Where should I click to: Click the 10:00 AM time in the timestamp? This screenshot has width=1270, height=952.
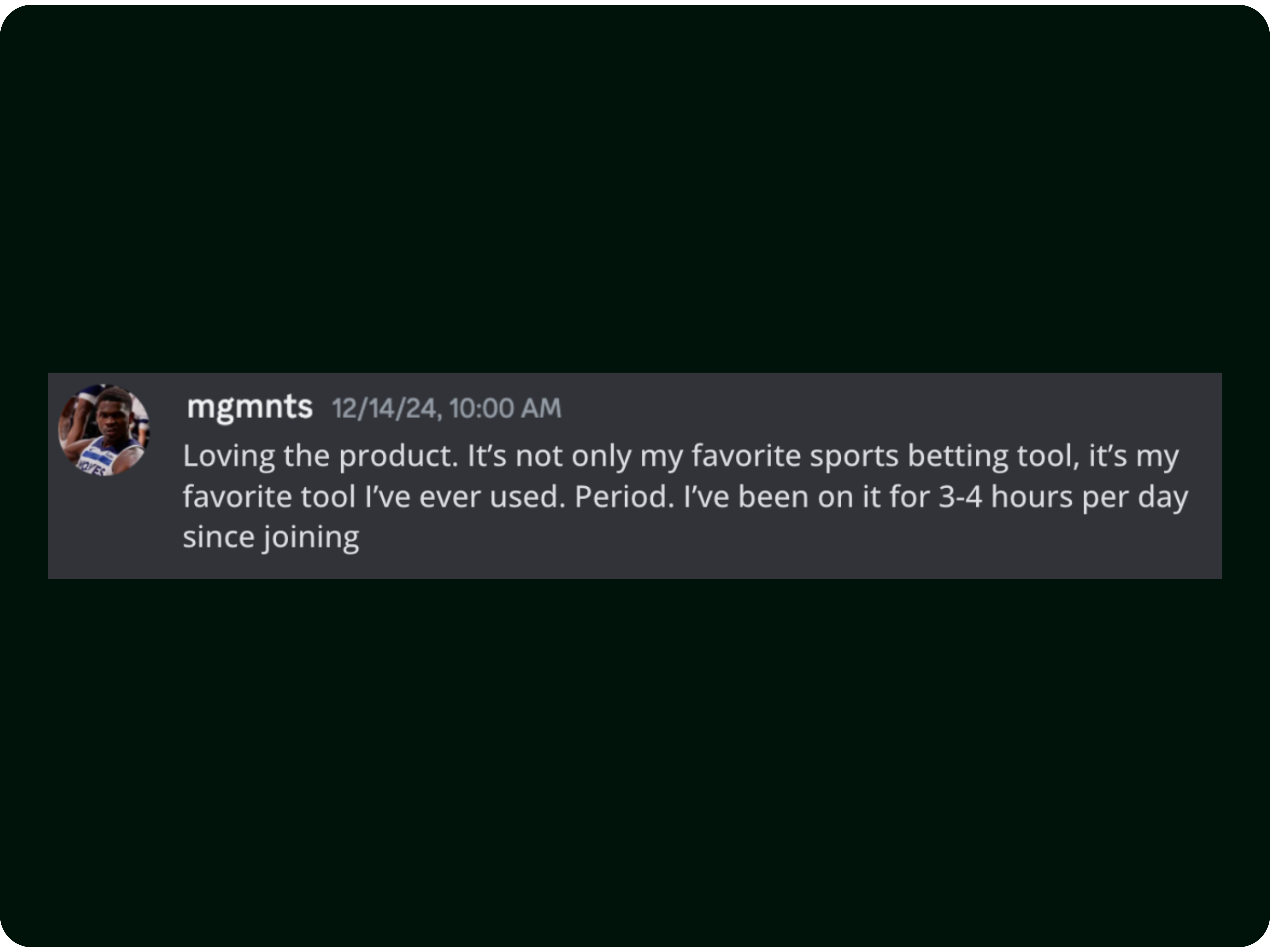point(505,409)
